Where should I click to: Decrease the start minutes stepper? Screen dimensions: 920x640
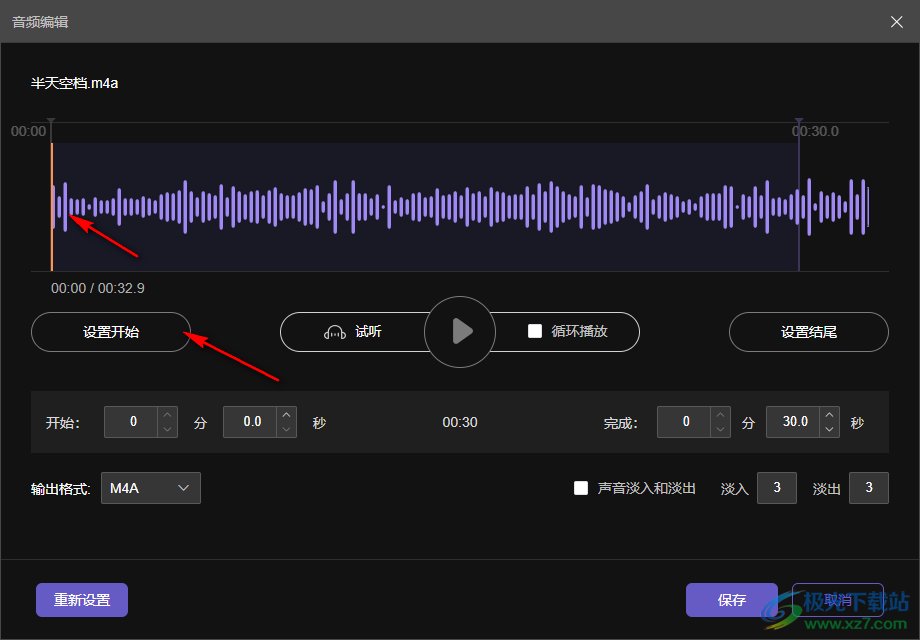click(x=167, y=429)
